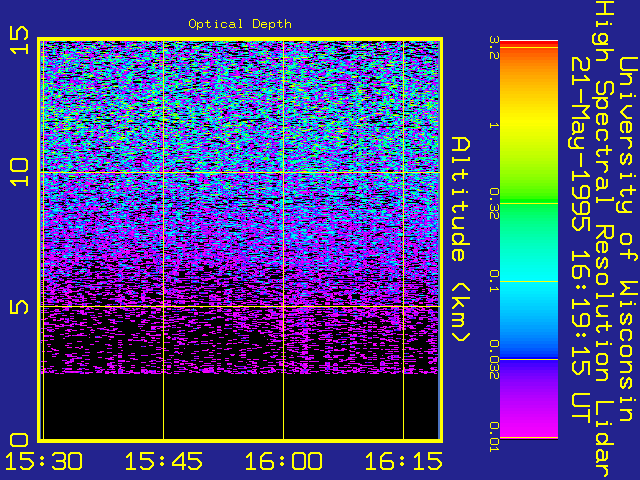The height and width of the screenshot is (480, 640).
Task: Click the 0.32 colorbar scale label
Action: [x=494, y=203]
